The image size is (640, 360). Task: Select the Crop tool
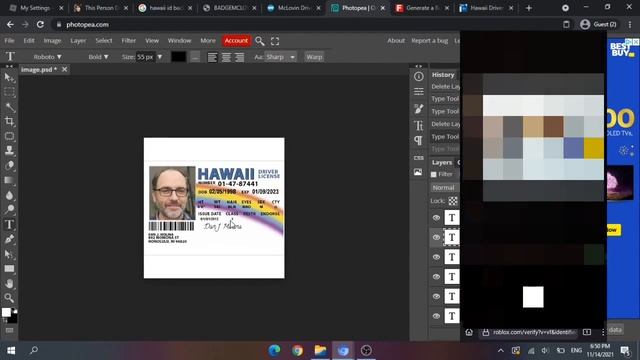[x=9, y=121]
